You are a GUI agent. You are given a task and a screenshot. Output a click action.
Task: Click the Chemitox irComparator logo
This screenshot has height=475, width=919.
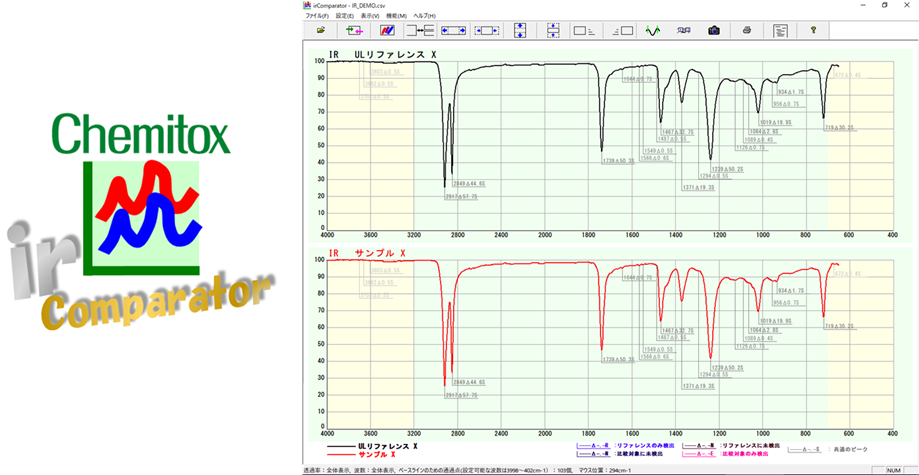point(141,222)
